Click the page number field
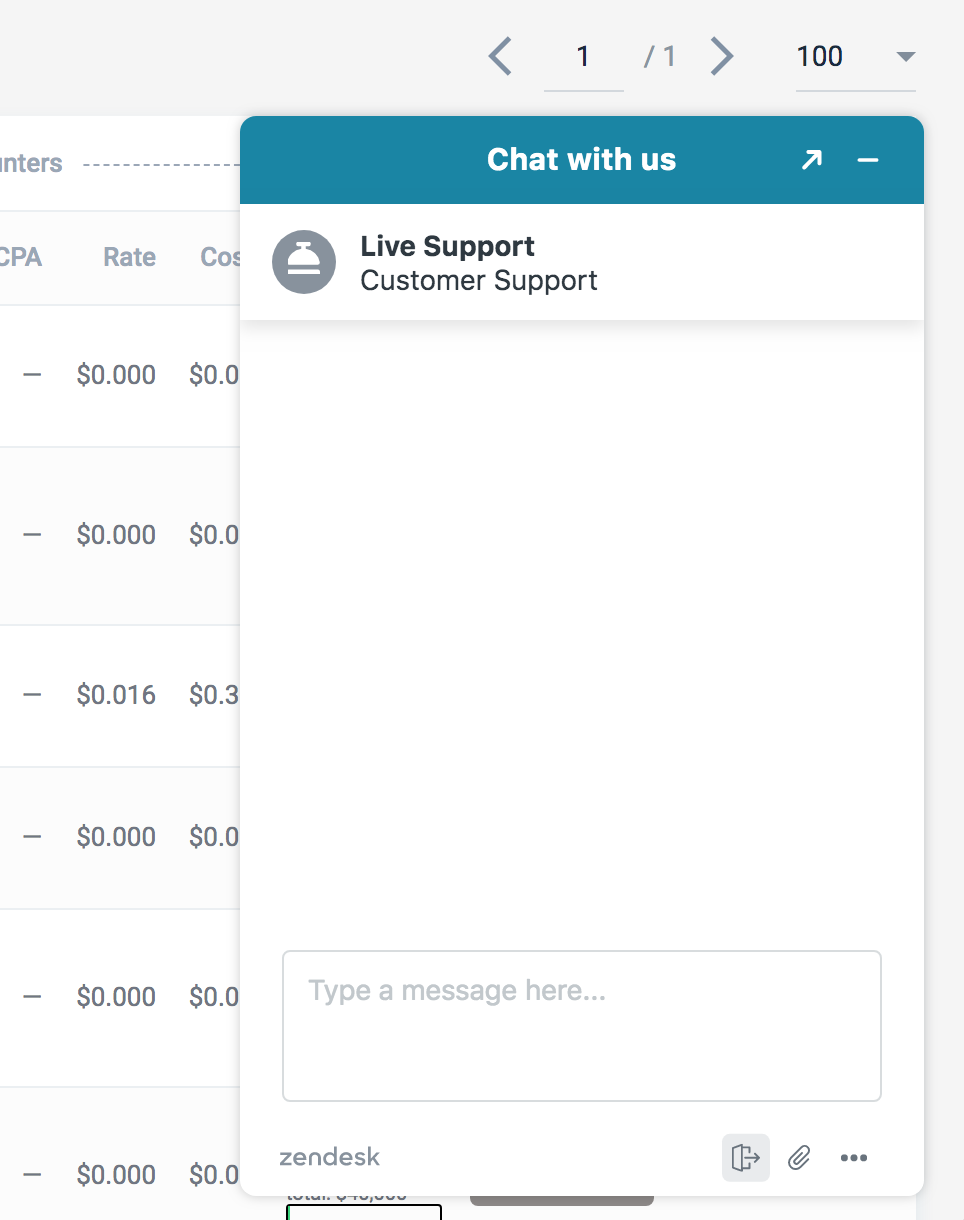 [x=584, y=57]
